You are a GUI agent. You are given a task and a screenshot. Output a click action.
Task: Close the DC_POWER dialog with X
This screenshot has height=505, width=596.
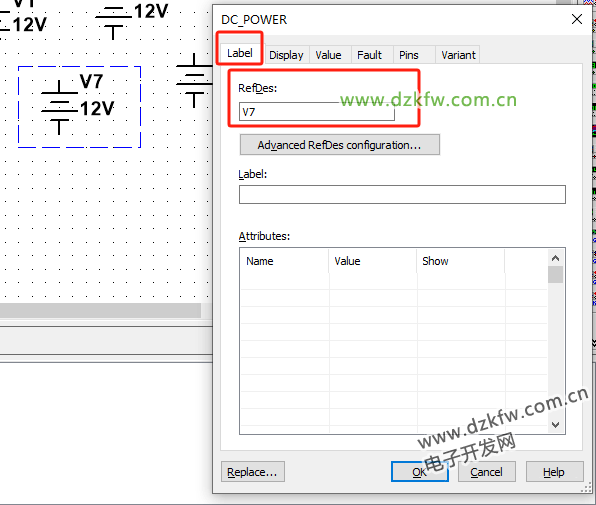click(x=577, y=19)
